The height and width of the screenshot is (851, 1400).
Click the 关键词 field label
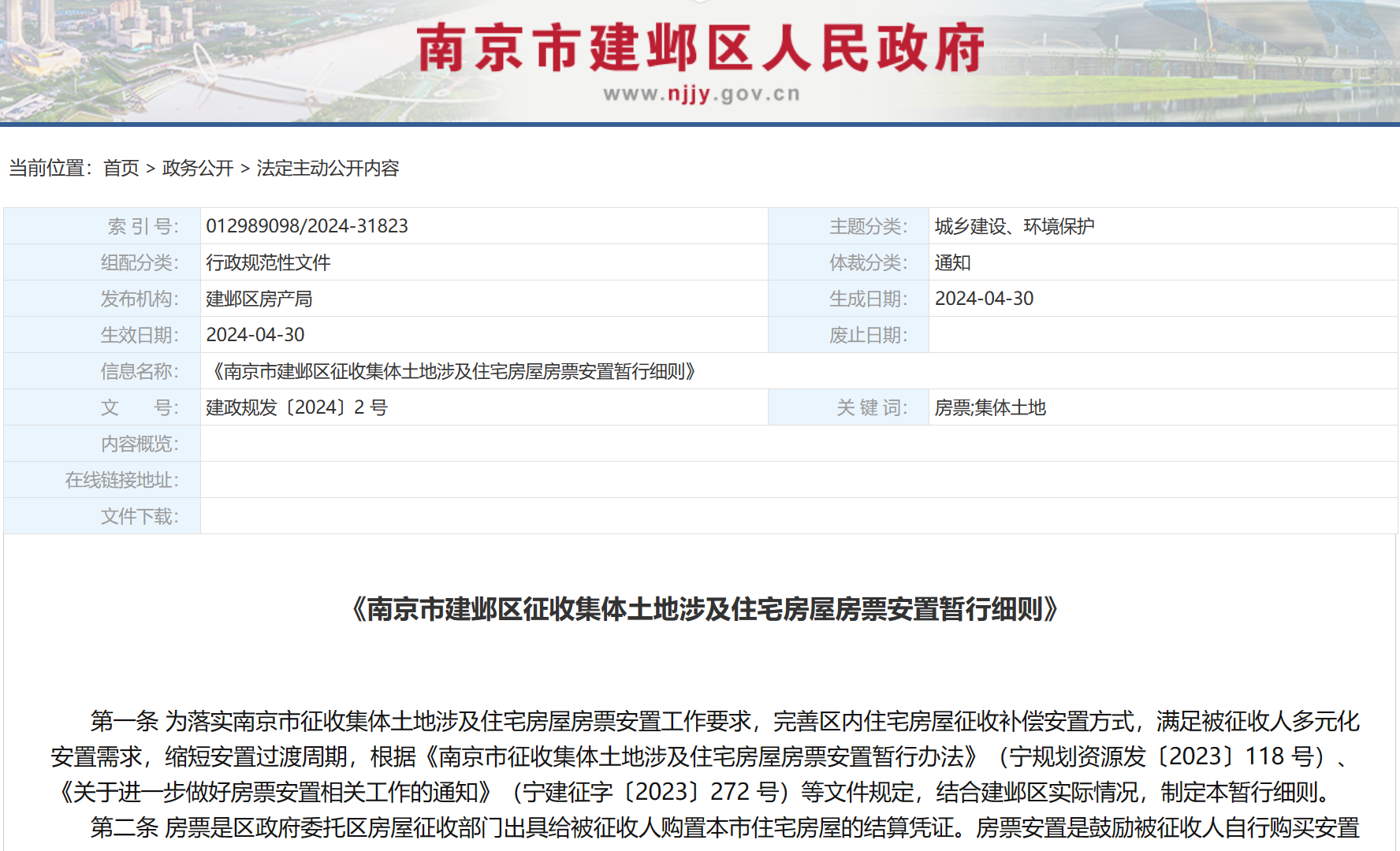click(872, 407)
